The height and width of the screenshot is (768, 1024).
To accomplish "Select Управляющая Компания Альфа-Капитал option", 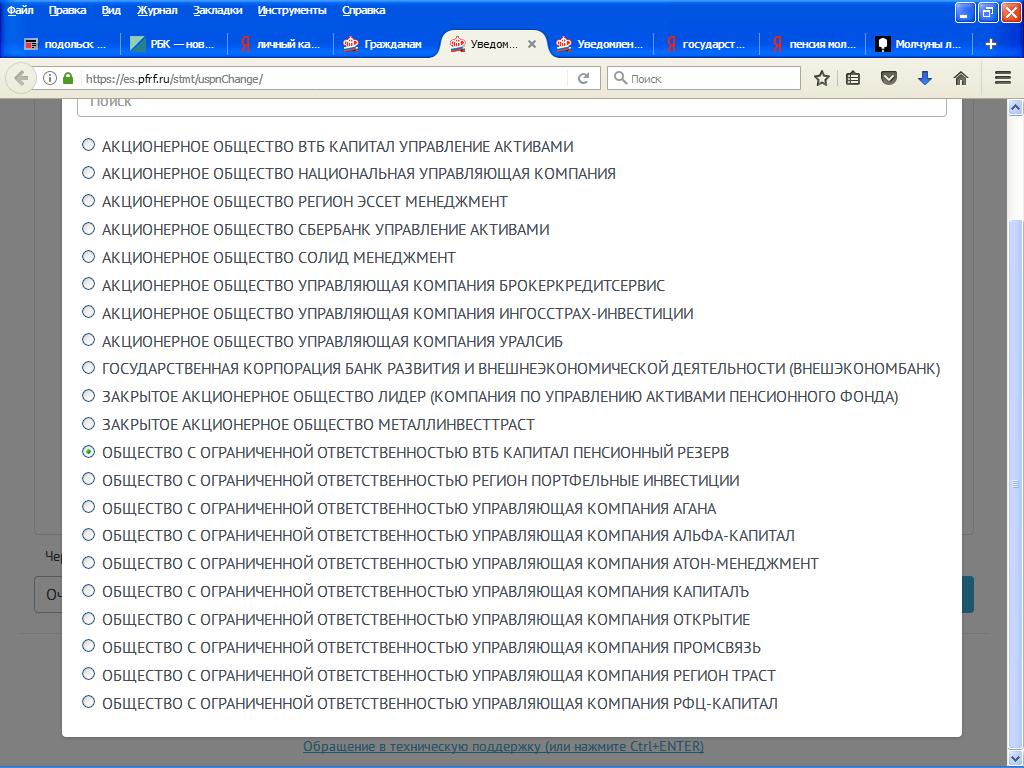I will 89,535.
